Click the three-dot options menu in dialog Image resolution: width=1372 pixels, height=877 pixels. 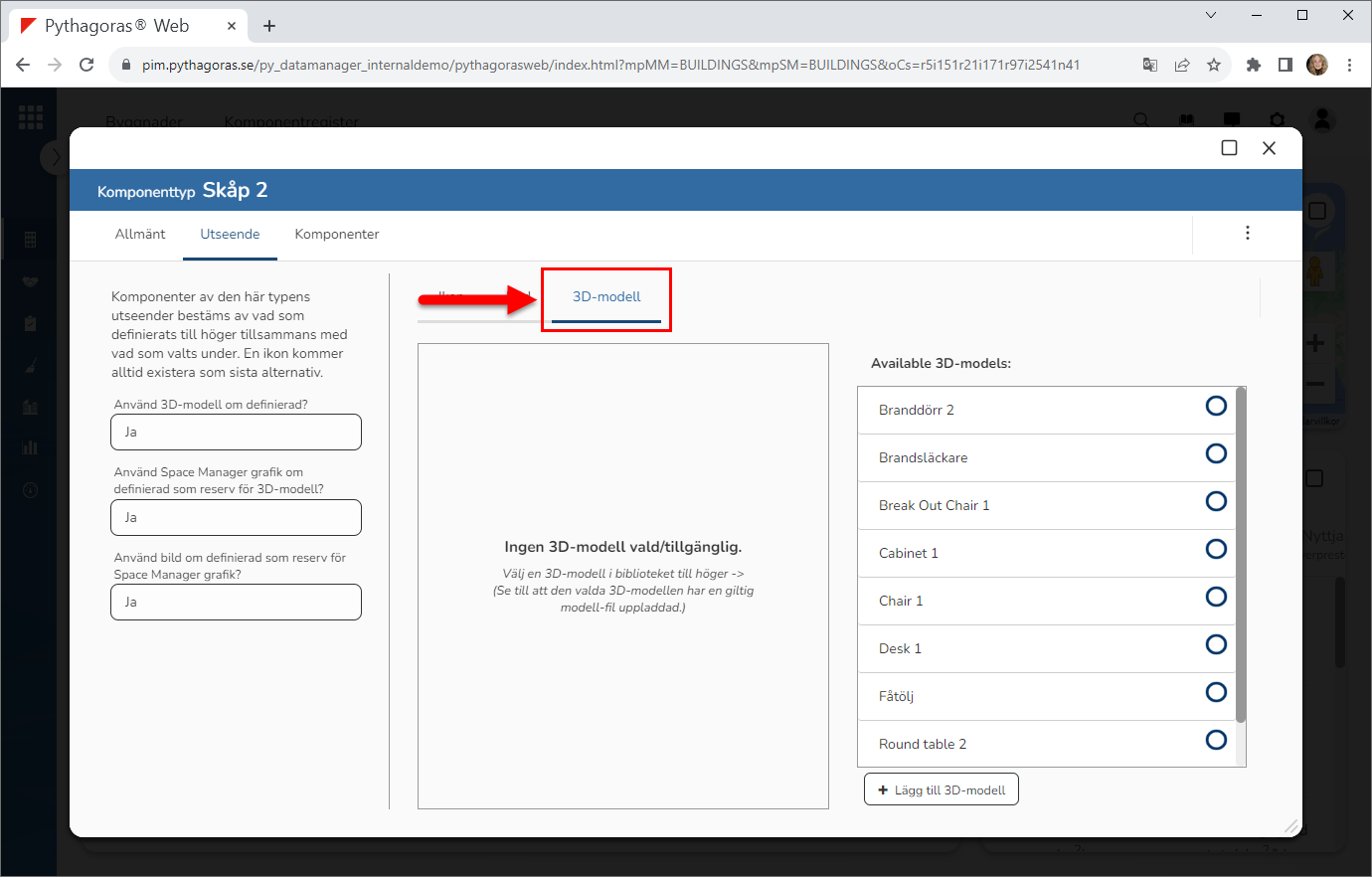(x=1247, y=233)
